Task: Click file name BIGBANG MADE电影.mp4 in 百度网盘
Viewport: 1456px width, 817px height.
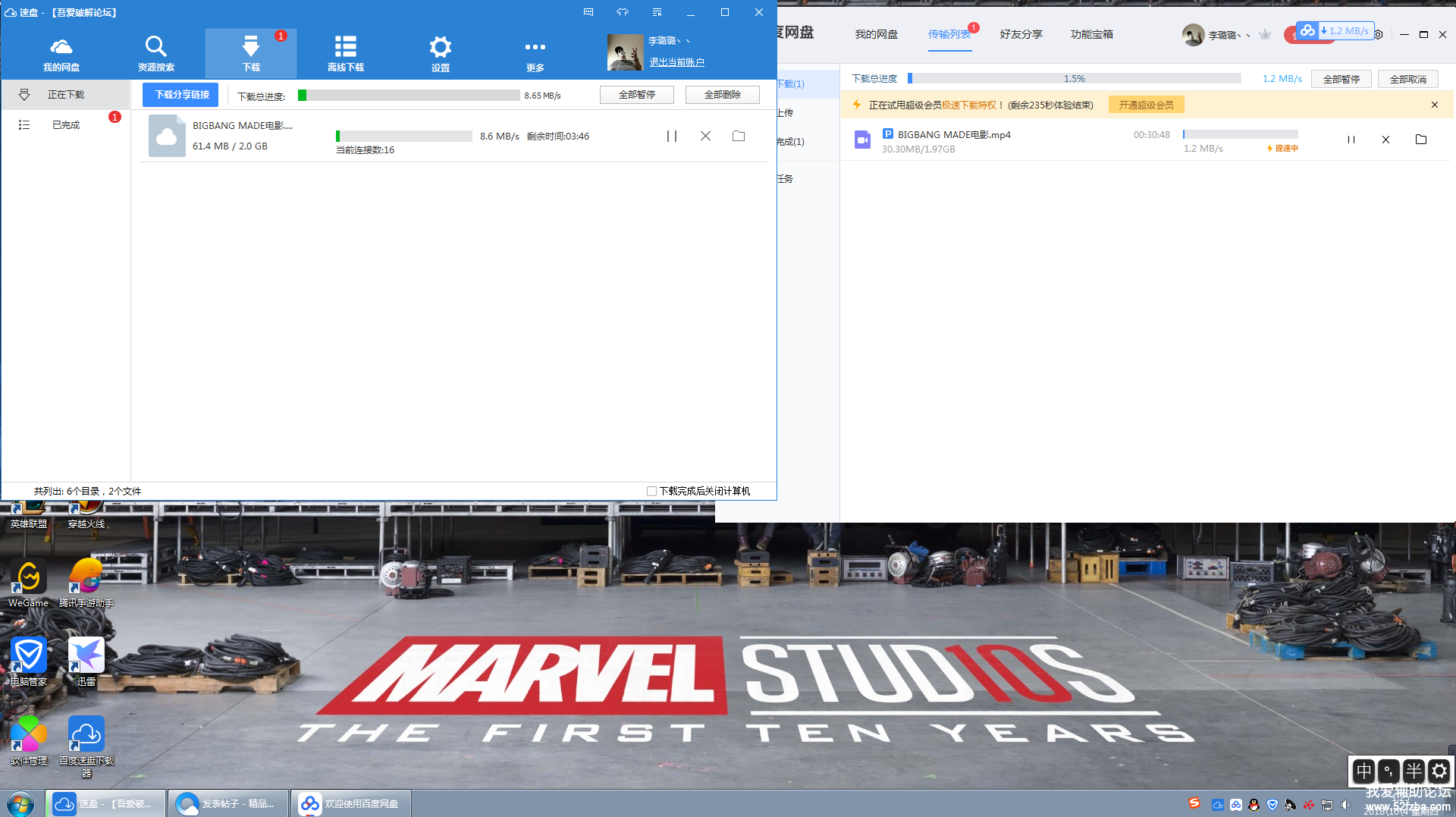Action: (x=954, y=134)
